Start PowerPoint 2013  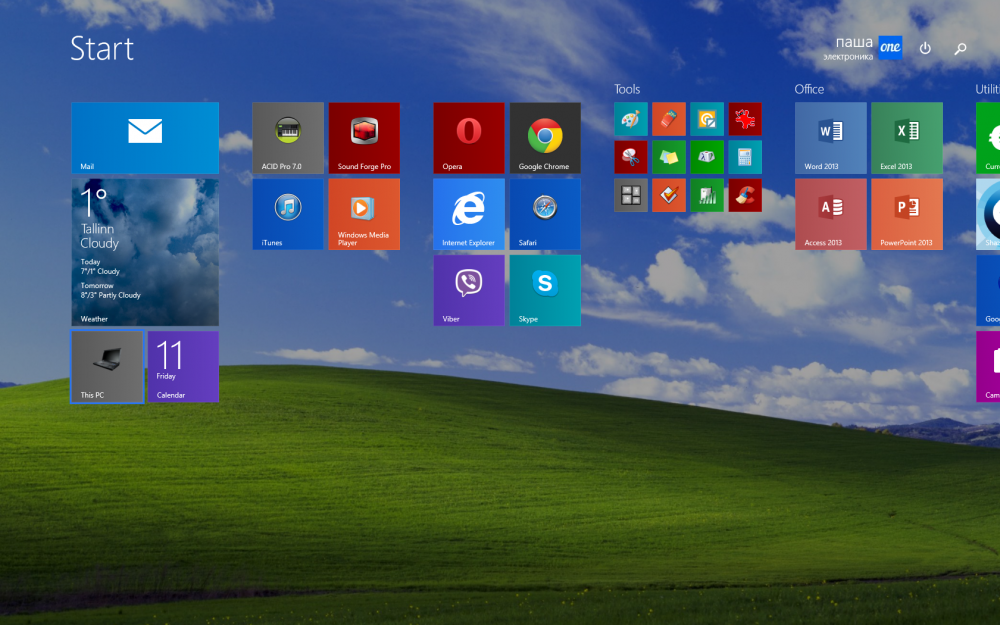[x=907, y=214]
